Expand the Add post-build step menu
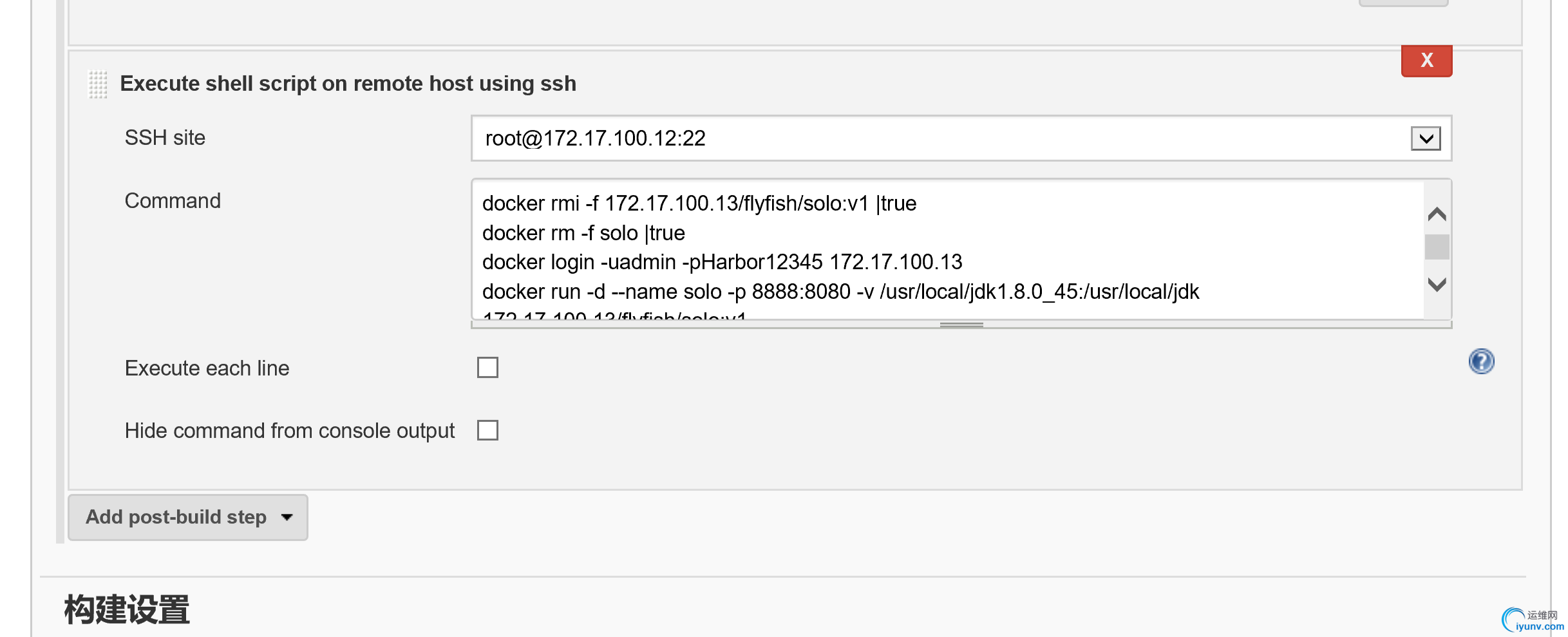 188,517
